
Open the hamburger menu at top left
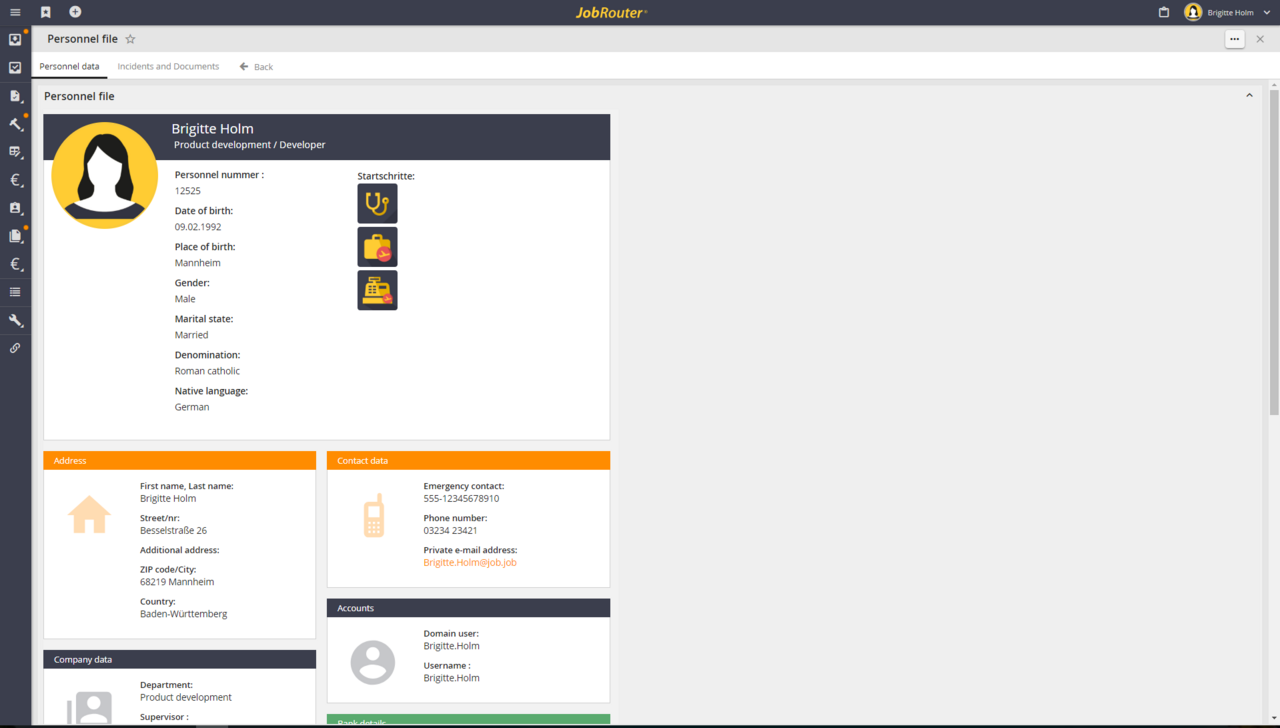click(14, 12)
